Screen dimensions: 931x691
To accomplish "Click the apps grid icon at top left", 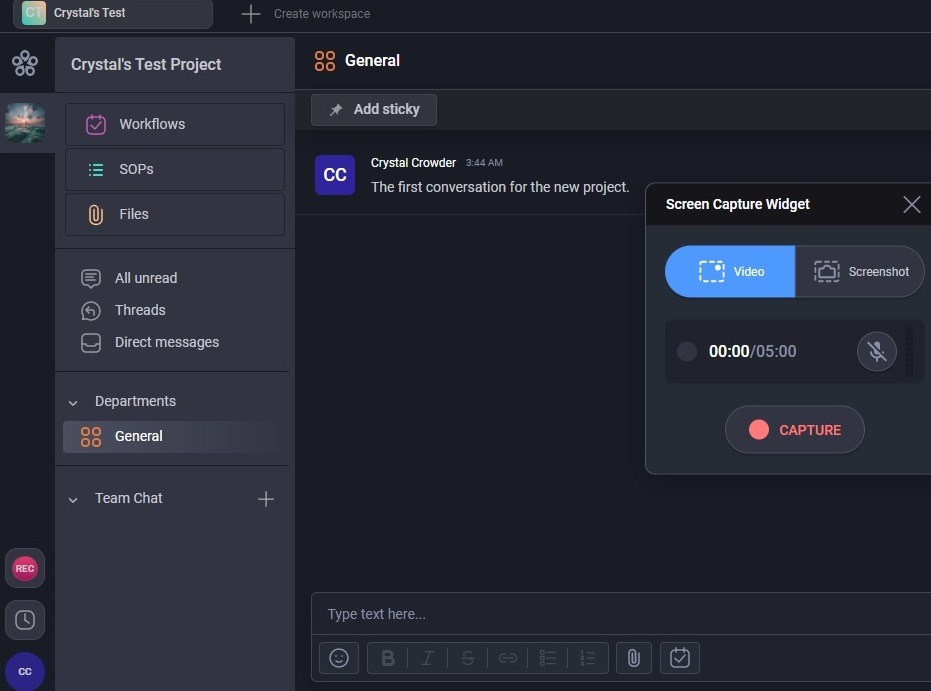I will [25, 63].
